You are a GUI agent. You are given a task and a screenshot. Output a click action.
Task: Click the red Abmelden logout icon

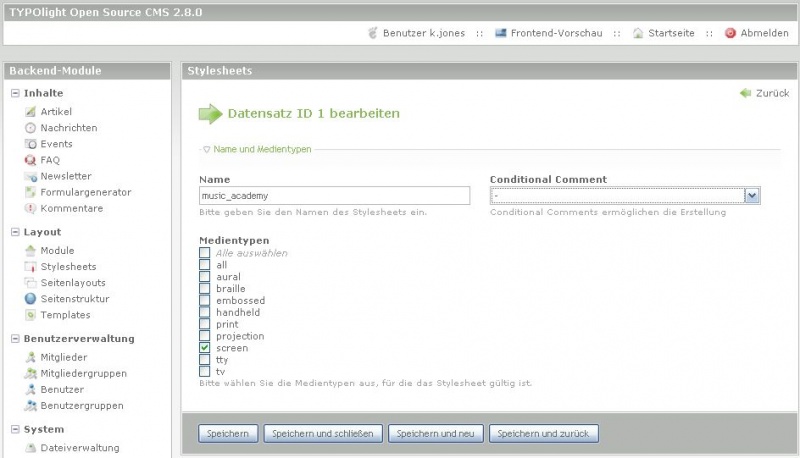(x=730, y=33)
